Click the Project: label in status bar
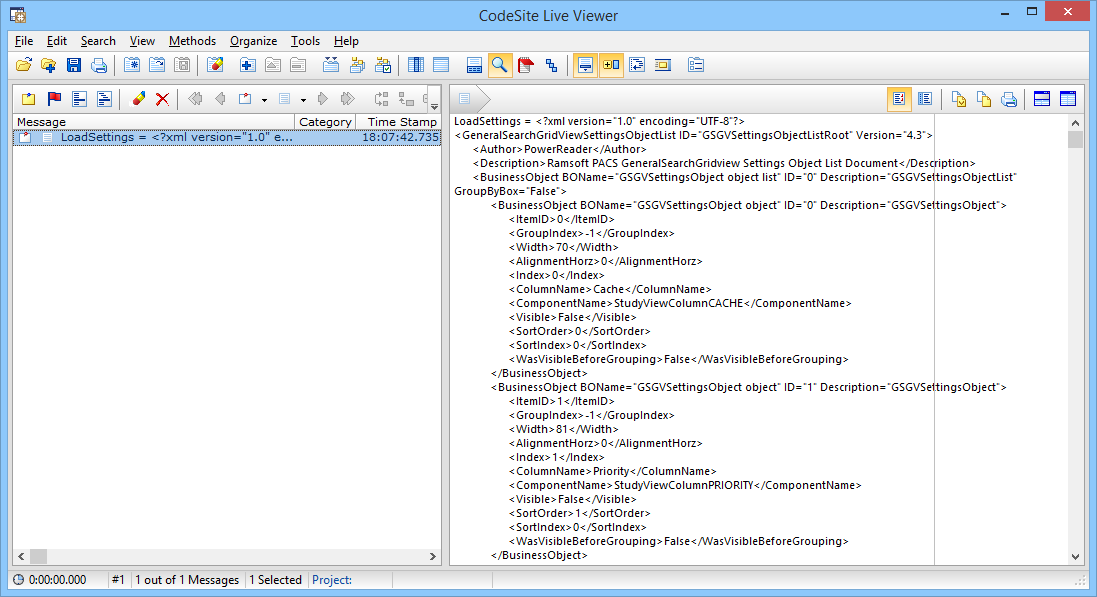Screen dimensions: 1097x597 (332, 580)
